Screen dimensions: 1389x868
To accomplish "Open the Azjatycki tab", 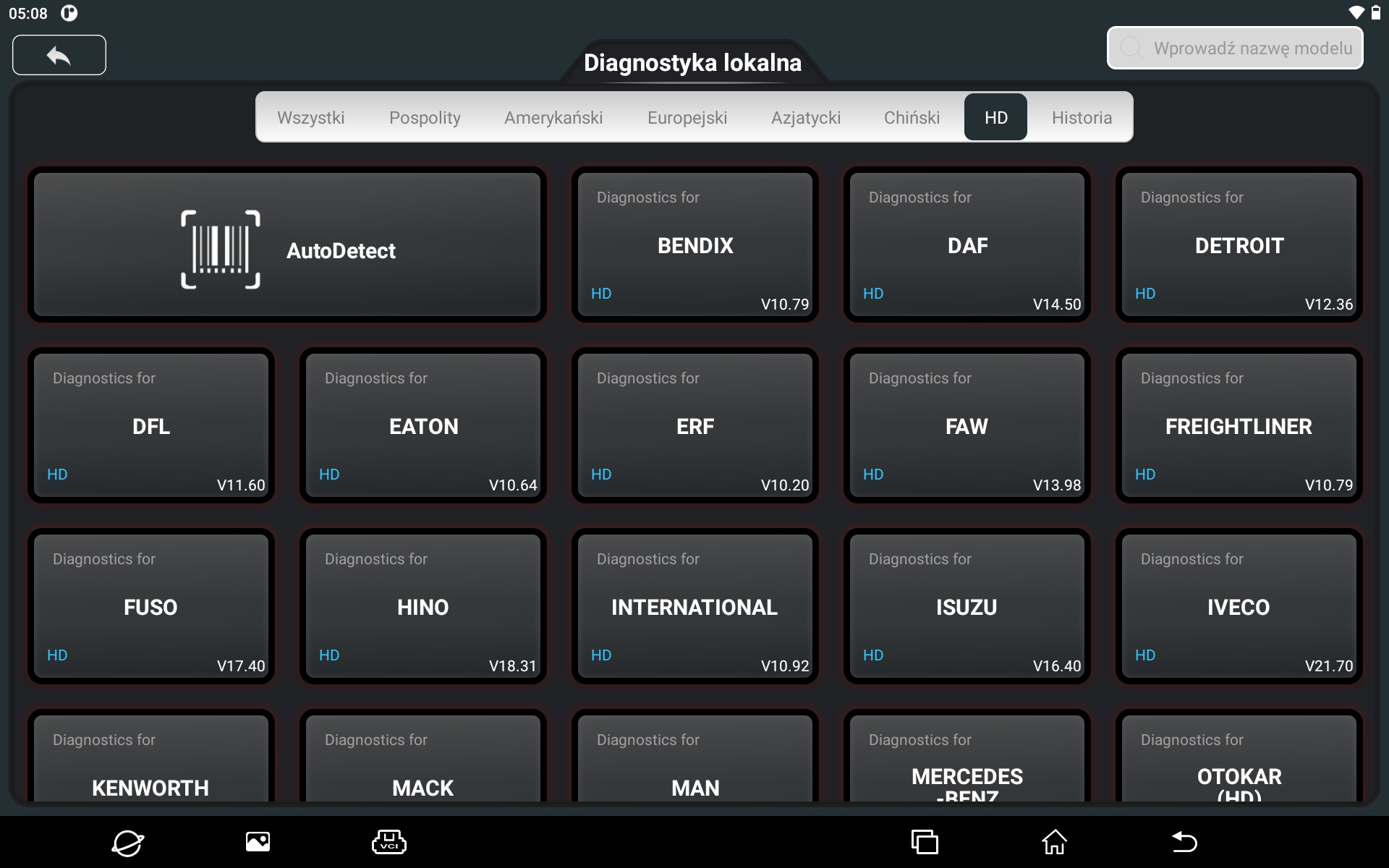I will (805, 117).
